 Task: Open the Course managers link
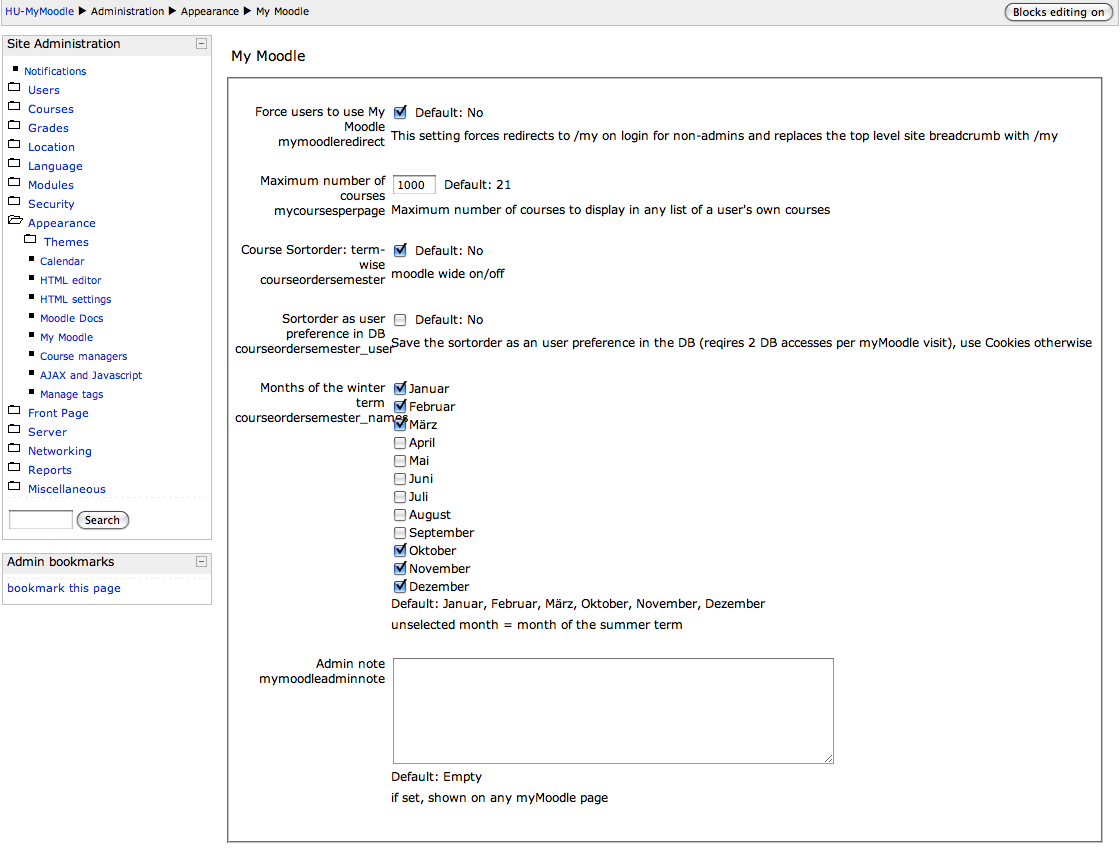(84, 357)
